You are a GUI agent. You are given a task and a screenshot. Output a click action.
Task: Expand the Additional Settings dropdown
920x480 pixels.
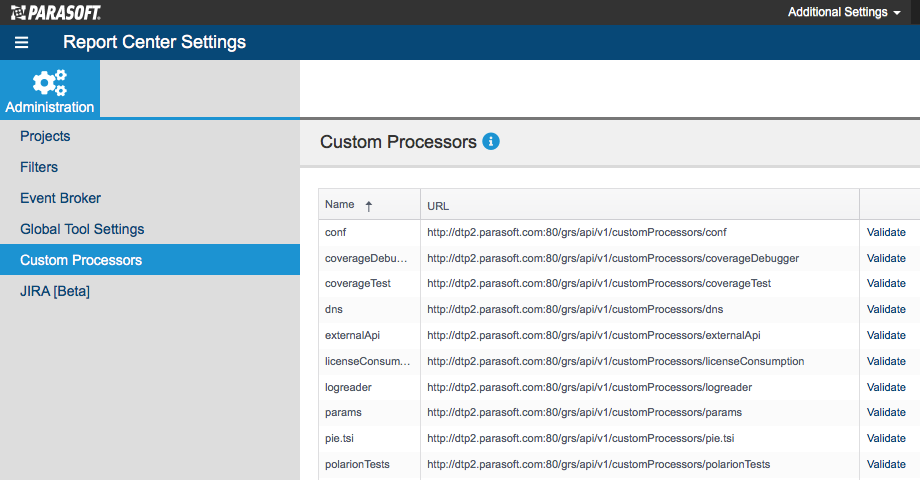coord(844,12)
